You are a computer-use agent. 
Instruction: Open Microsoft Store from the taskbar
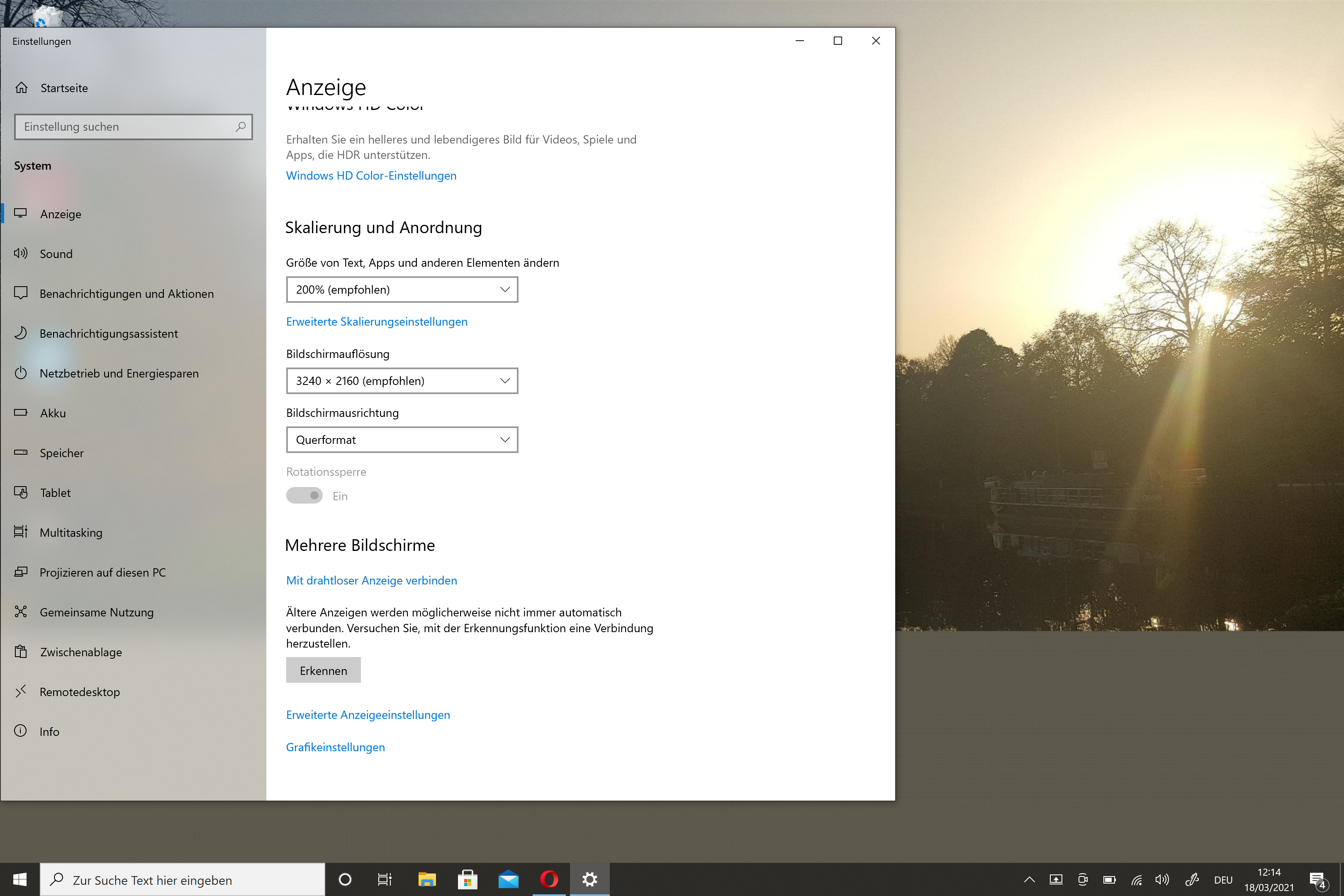point(467,879)
